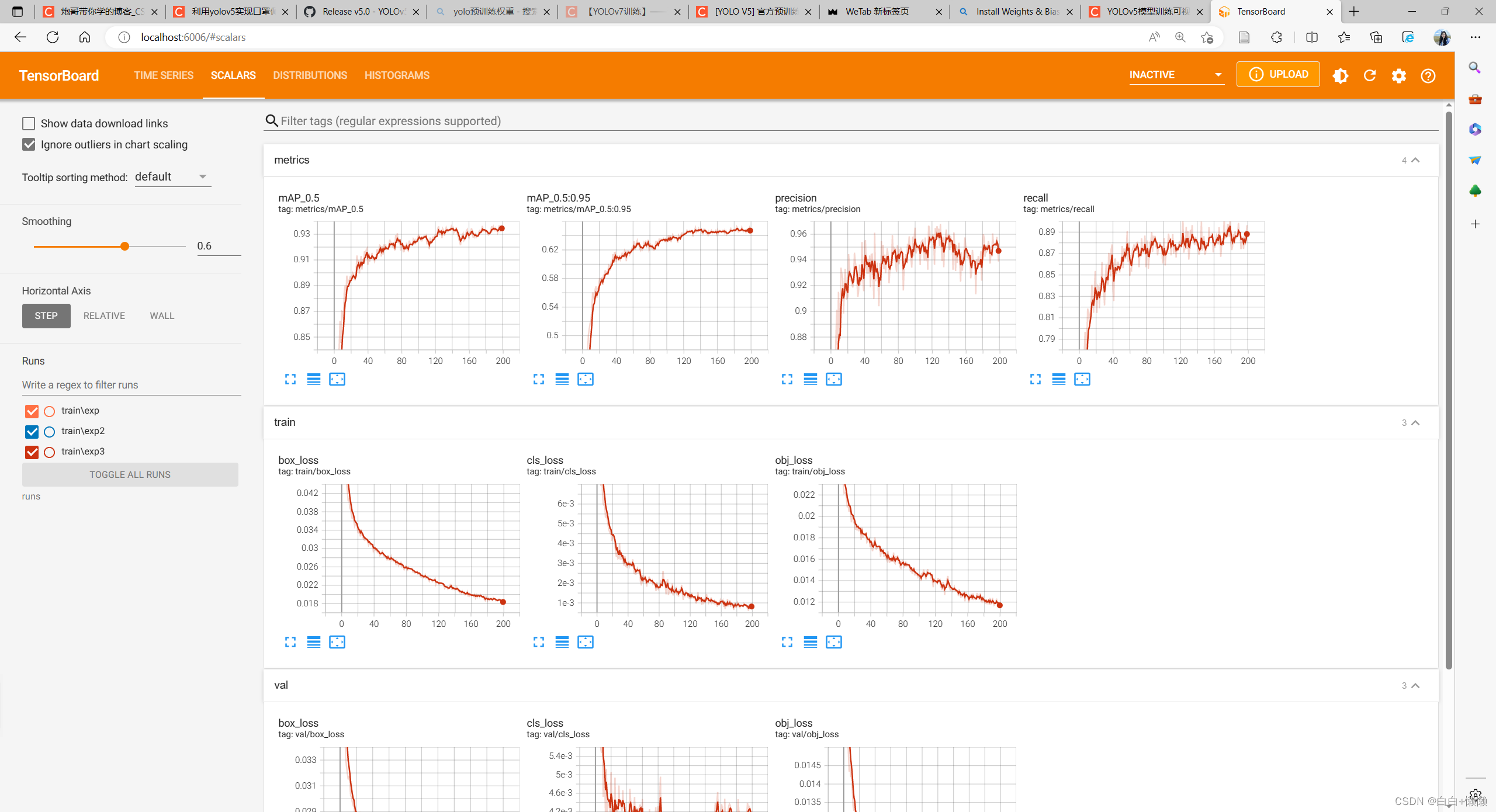Open the TIME SERIES tab
The image size is (1496, 812).
coord(164,75)
